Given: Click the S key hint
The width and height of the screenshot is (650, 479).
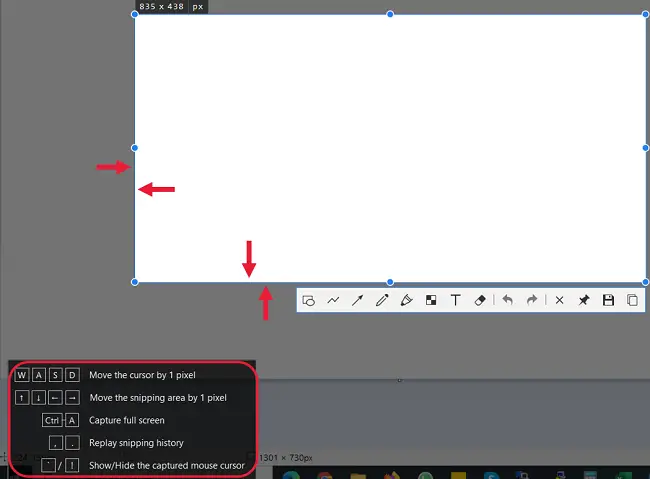Looking at the screenshot, I should pyautogui.click(x=55, y=375).
